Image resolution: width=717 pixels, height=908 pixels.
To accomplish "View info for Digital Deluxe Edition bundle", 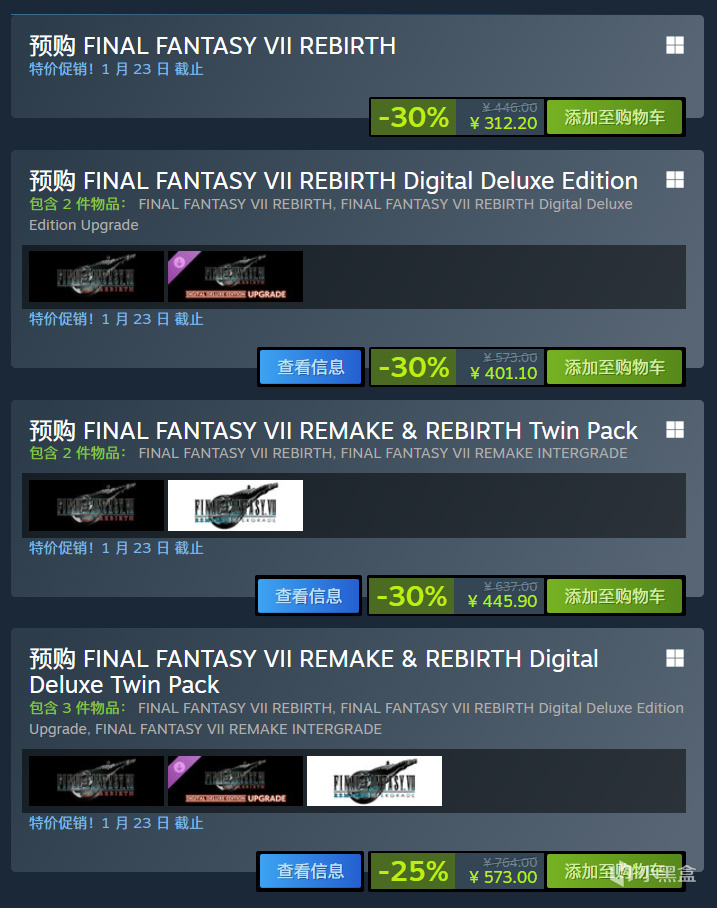I will click(311, 367).
